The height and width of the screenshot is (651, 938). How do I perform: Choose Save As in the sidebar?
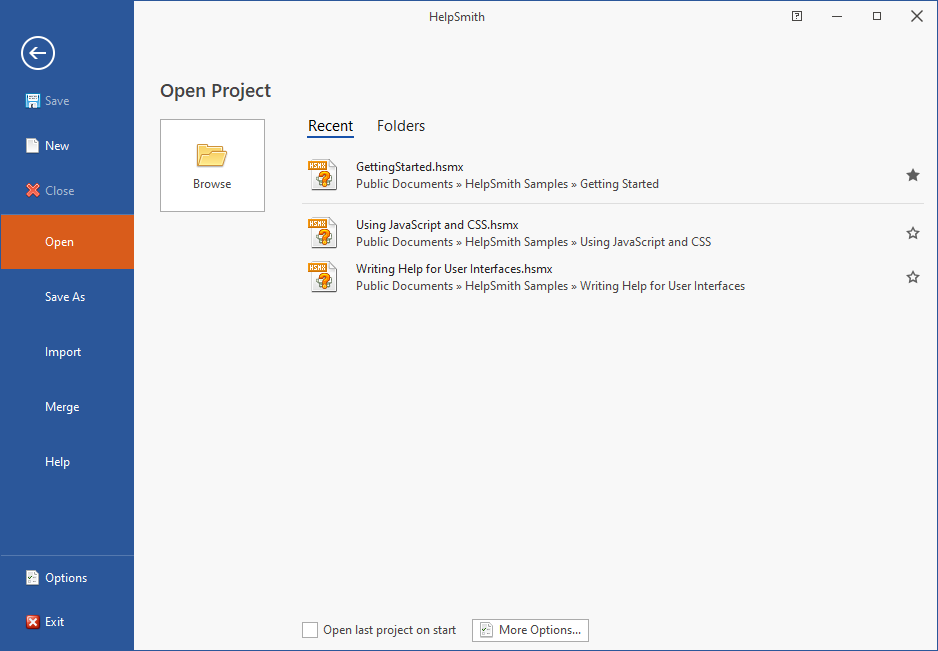pyautogui.click(x=67, y=297)
